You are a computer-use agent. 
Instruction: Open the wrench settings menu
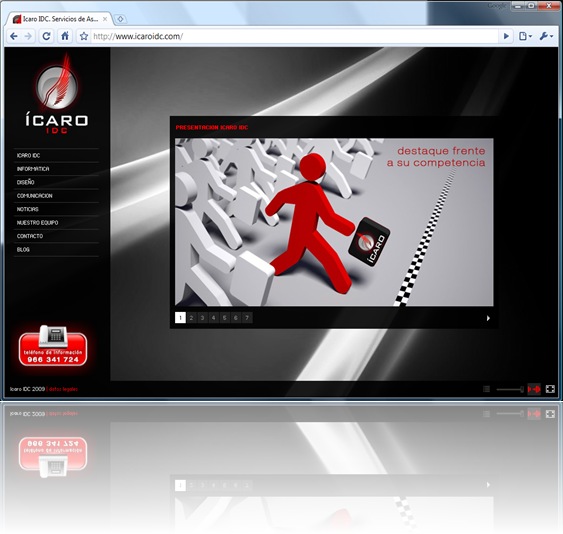546,36
